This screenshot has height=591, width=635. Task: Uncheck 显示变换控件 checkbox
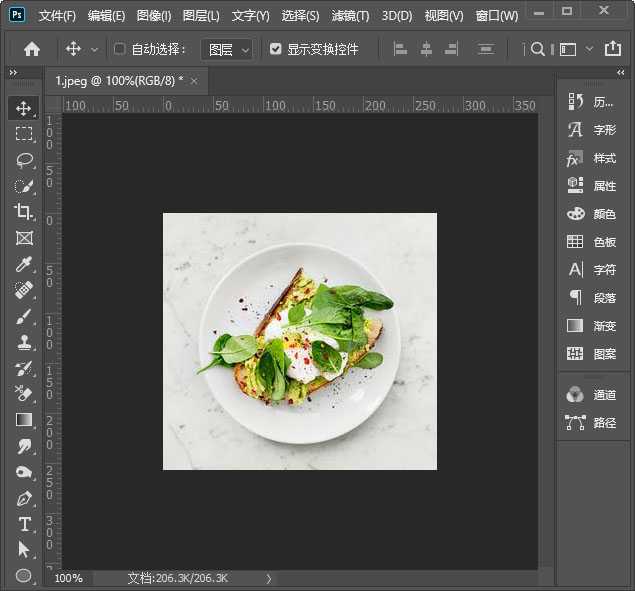[x=276, y=49]
